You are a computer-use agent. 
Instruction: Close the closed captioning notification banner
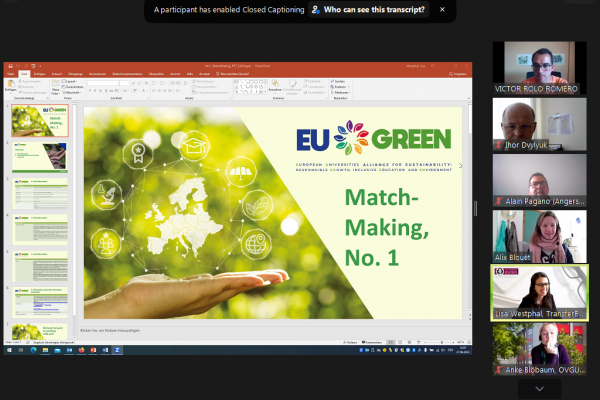[x=442, y=10]
